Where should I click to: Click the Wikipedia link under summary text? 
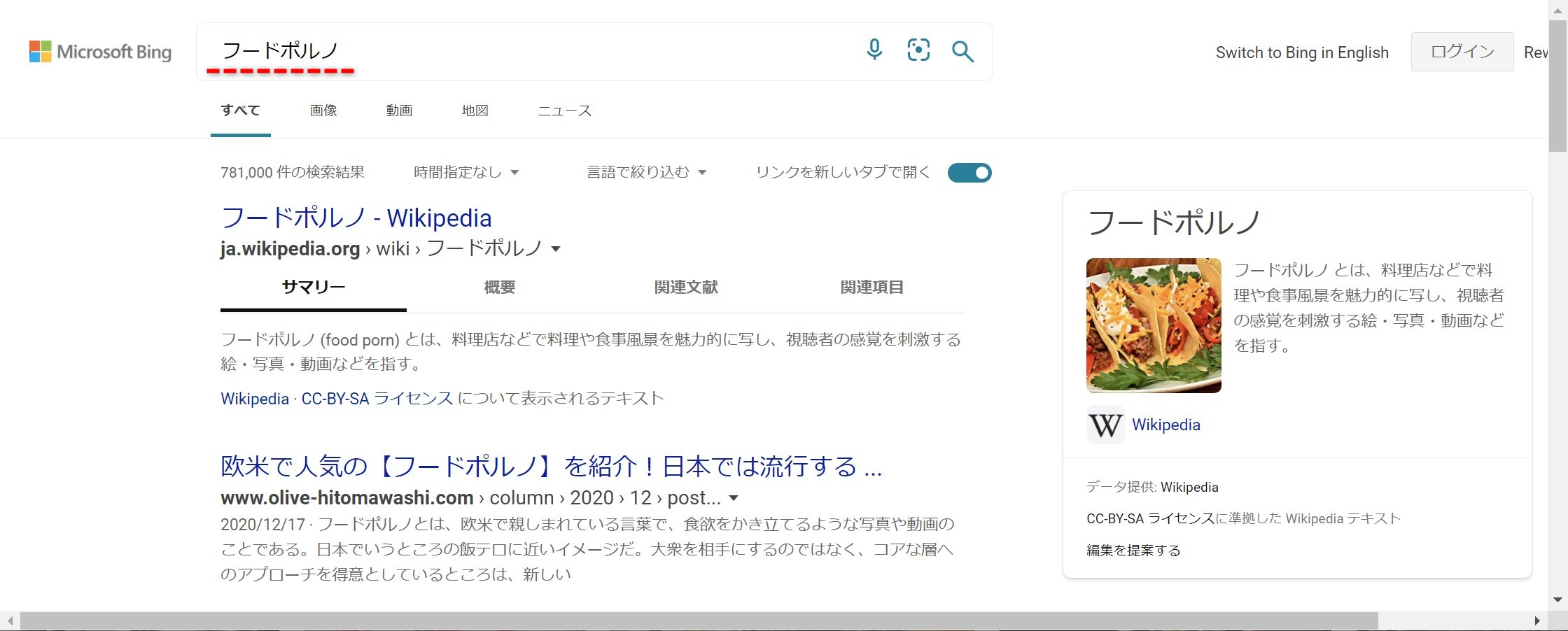(x=255, y=399)
